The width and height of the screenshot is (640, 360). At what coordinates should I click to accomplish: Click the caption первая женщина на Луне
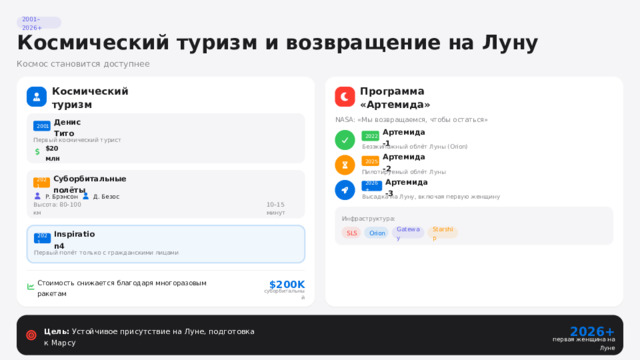point(584,344)
